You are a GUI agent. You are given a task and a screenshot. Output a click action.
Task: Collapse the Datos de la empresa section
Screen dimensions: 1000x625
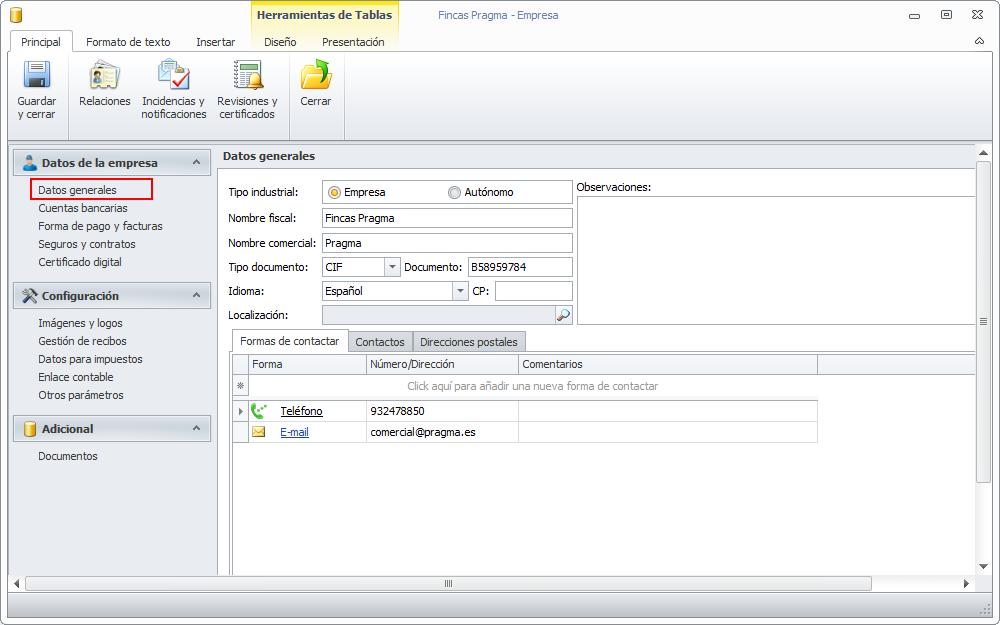click(x=196, y=163)
